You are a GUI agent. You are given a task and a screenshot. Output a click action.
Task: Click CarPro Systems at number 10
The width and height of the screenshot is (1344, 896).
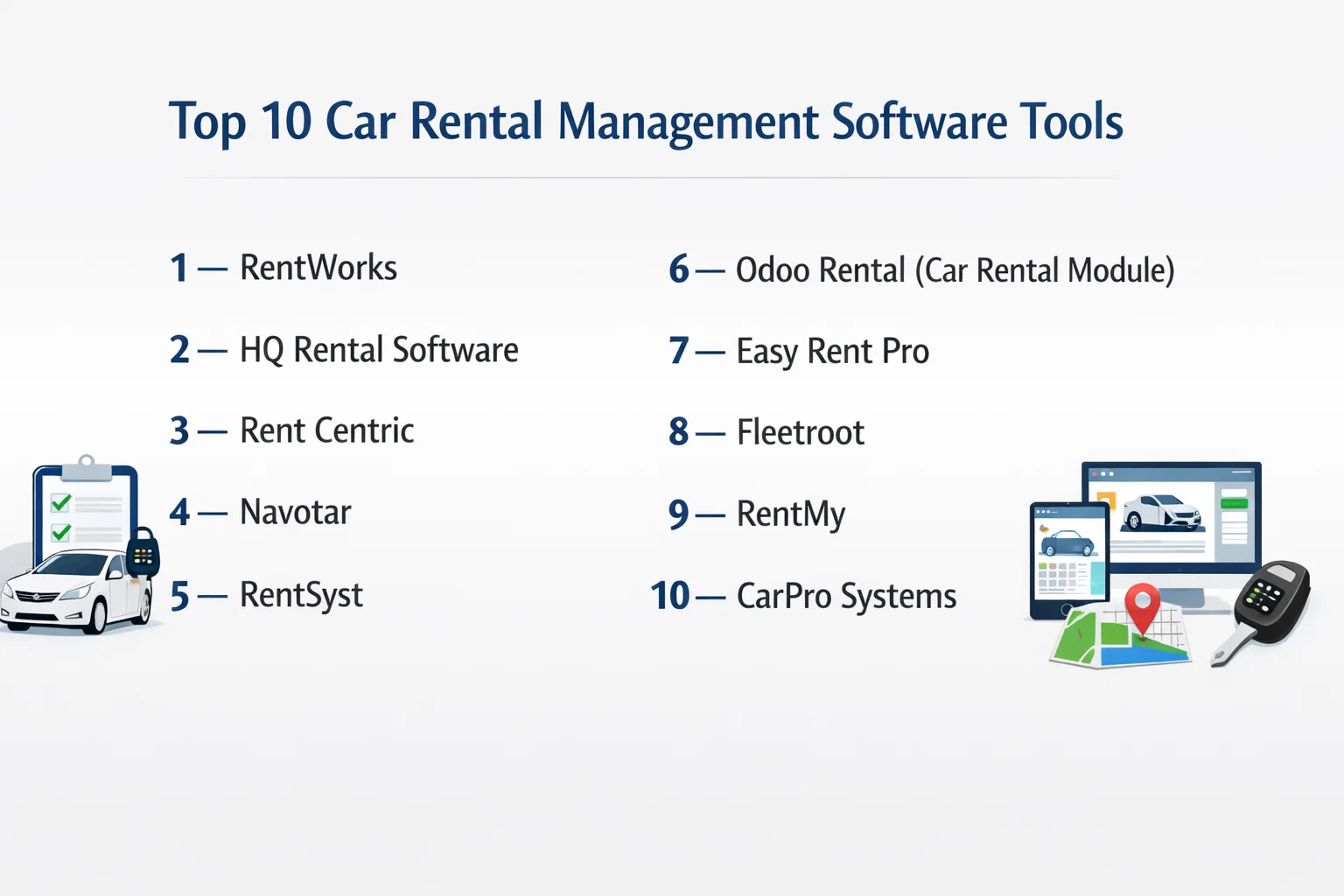[845, 597]
